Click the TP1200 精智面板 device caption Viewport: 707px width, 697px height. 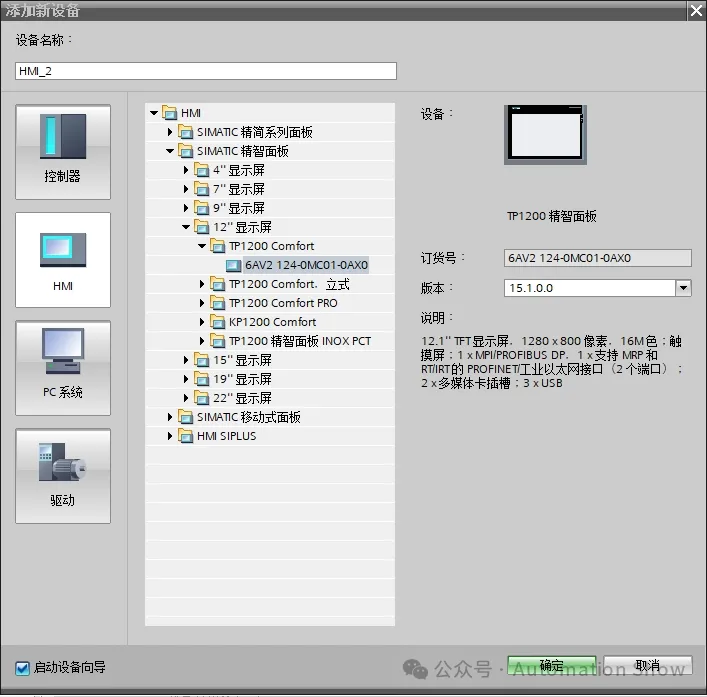point(552,216)
